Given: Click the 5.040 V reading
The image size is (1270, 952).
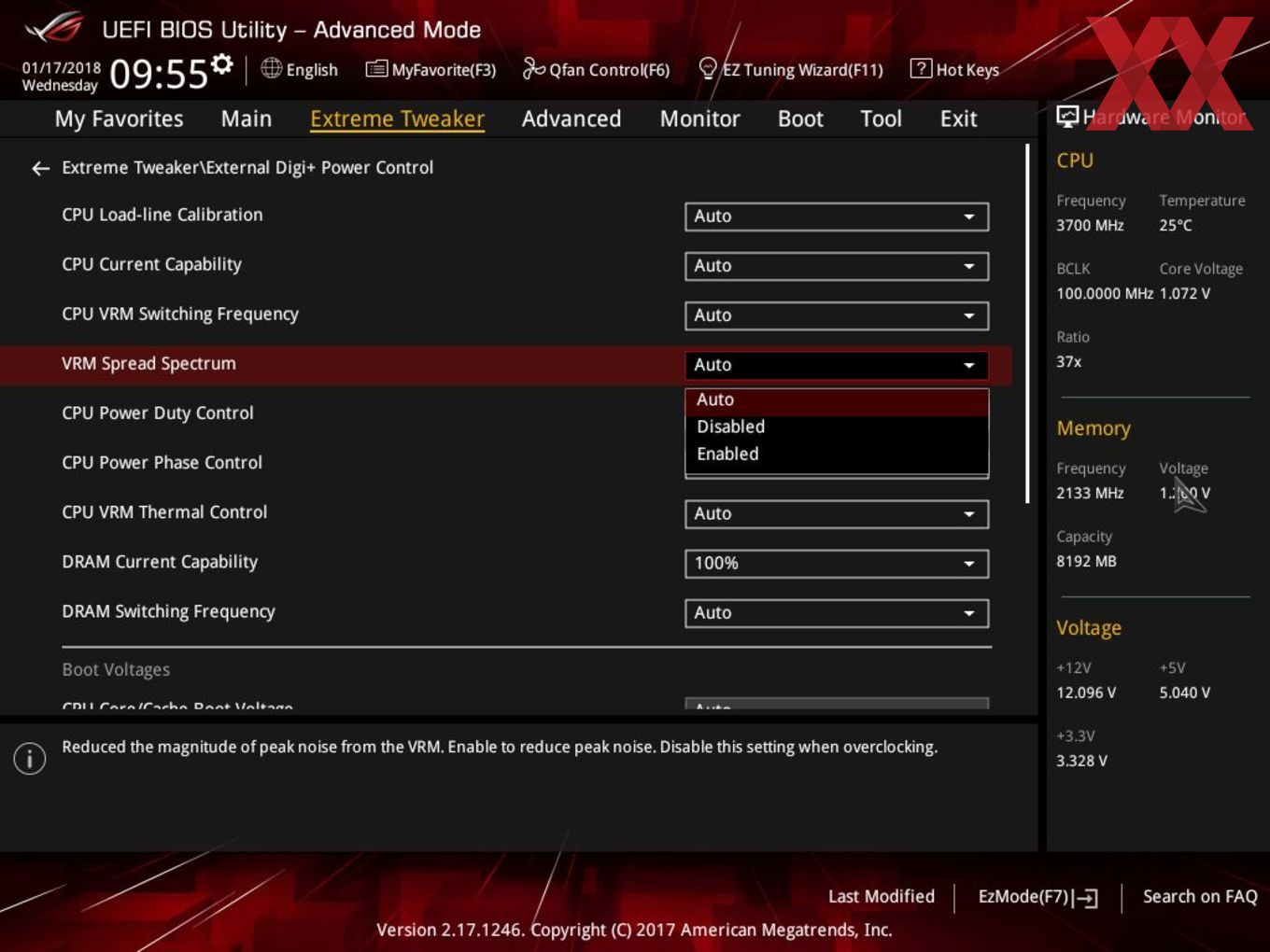Looking at the screenshot, I should 1185,693.
